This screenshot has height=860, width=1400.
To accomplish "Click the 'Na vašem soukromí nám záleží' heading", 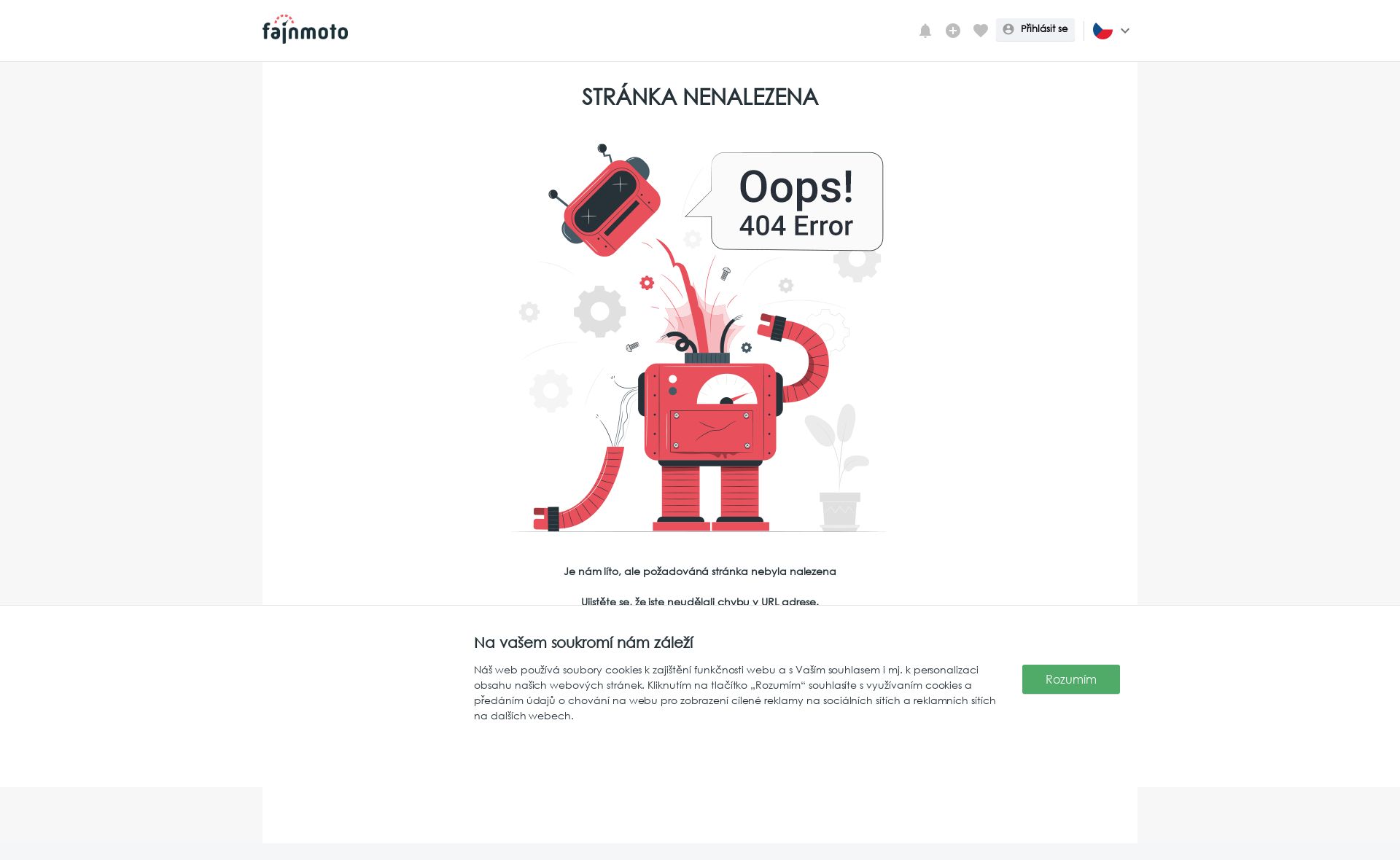I will pos(583,642).
